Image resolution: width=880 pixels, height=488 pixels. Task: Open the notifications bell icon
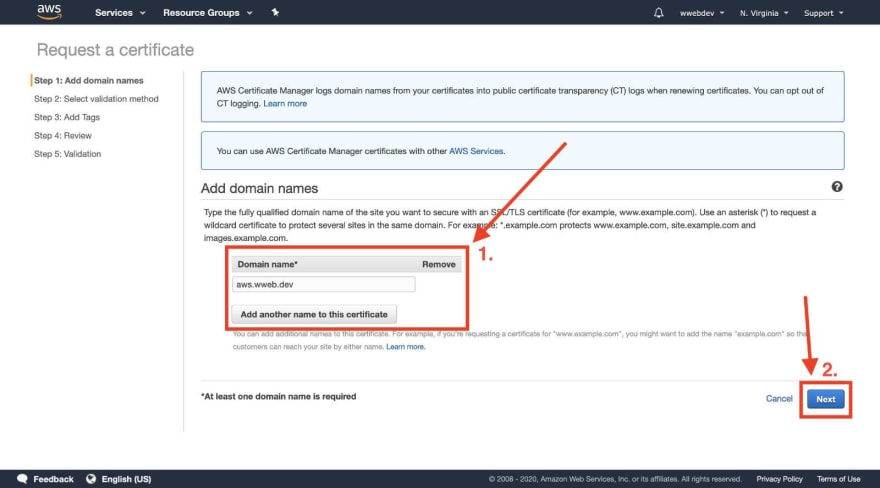click(658, 12)
